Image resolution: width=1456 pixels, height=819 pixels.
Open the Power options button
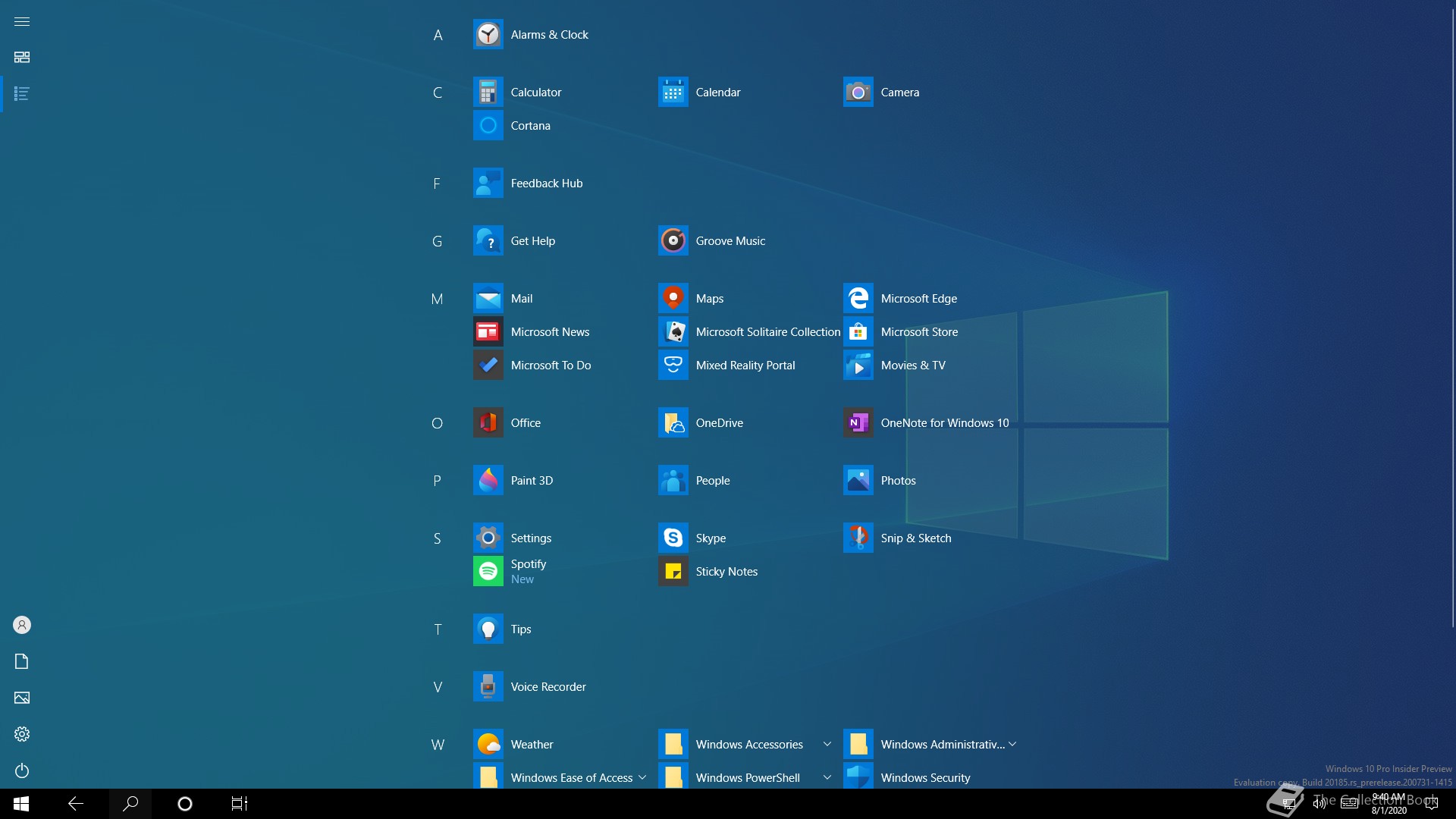coord(22,770)
